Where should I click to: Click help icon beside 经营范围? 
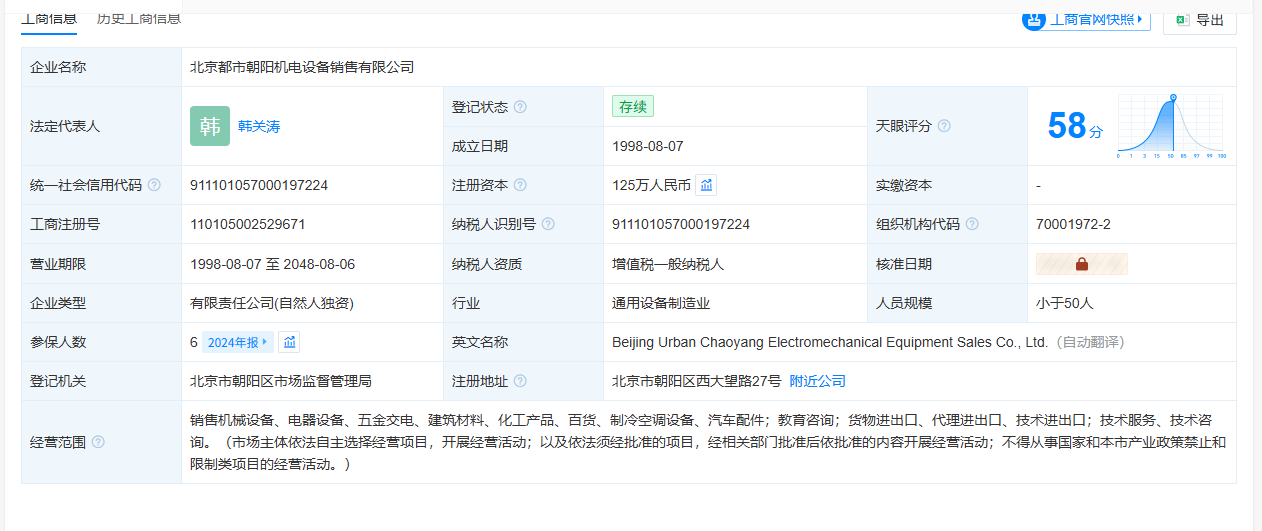[x=98, y=442]
